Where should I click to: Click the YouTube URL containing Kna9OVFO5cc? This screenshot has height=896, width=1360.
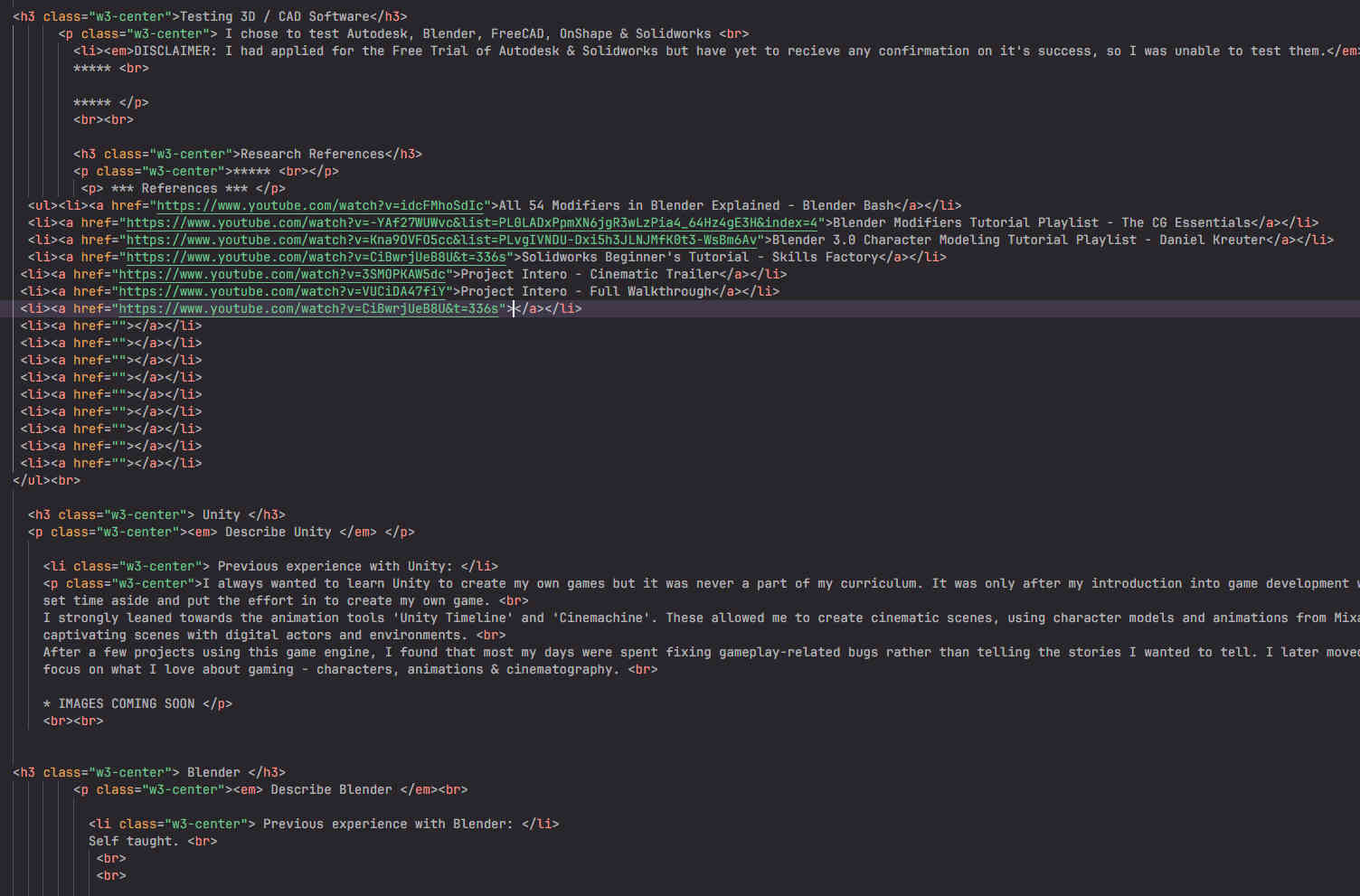point(441,240)
